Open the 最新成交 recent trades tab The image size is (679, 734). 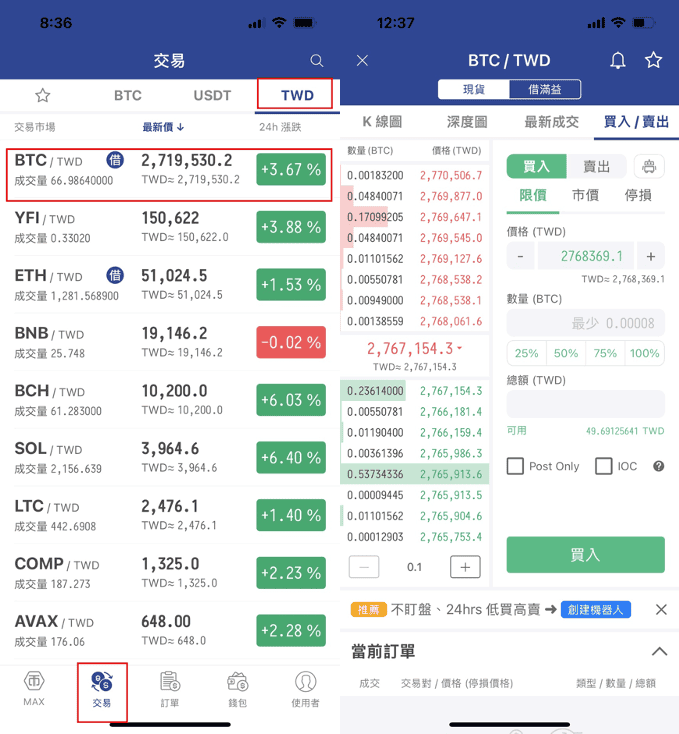(x=552, y=122)
